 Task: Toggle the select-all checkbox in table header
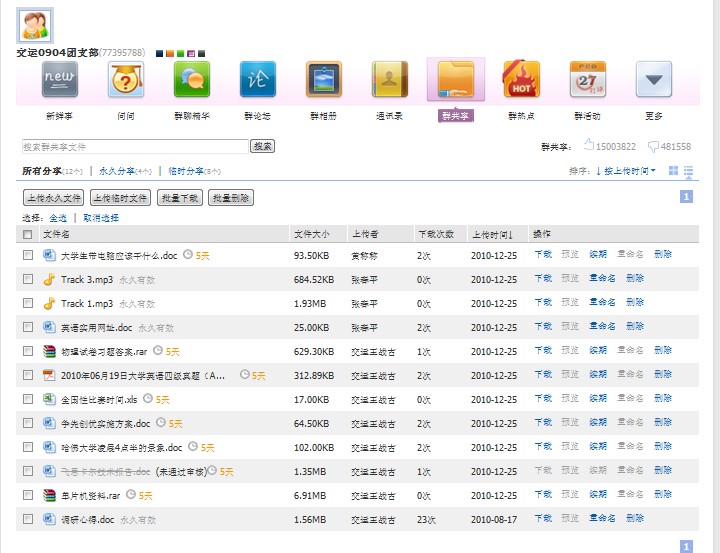point(28,235)
